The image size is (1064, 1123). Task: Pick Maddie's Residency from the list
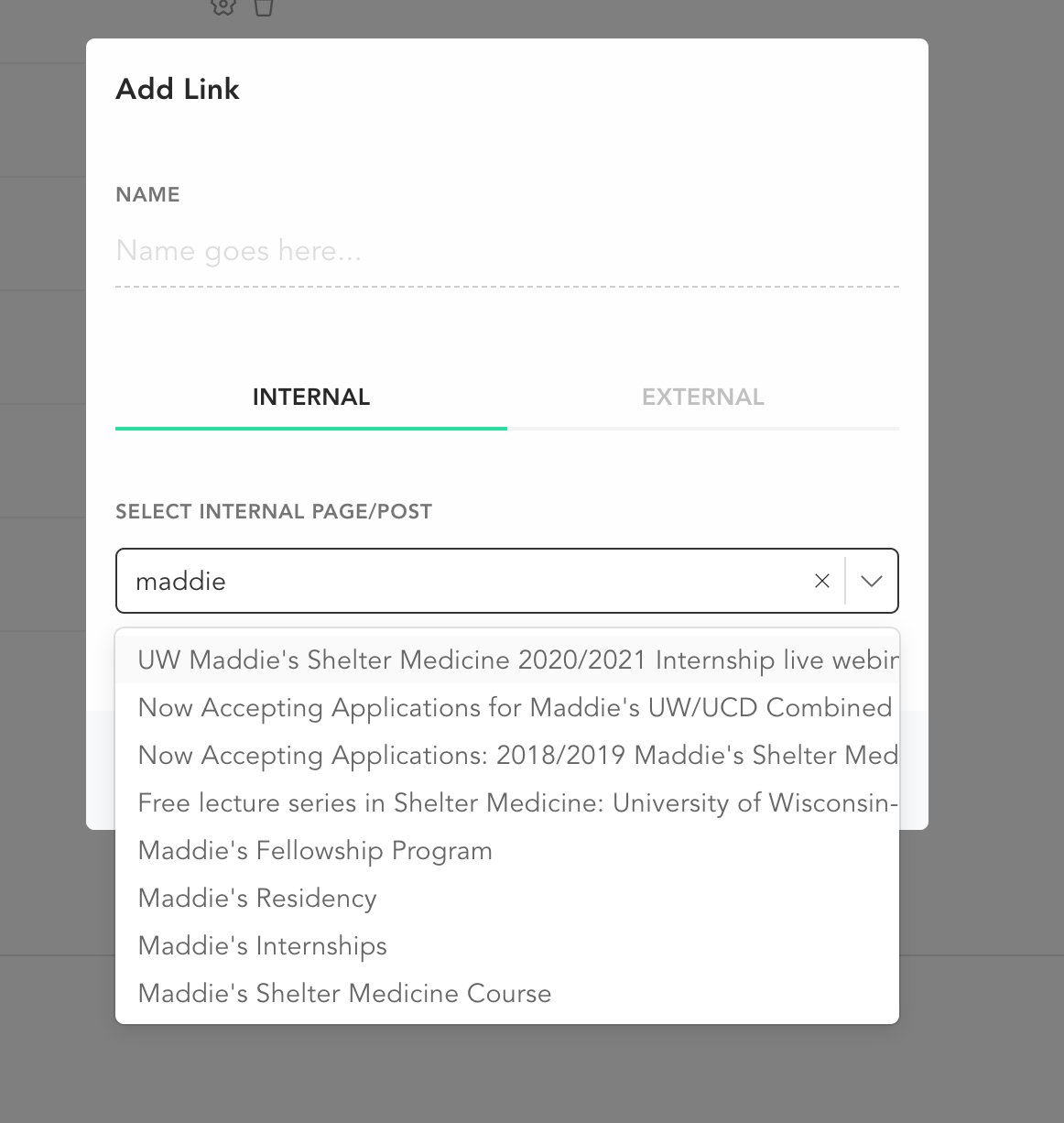pos(257,899)
